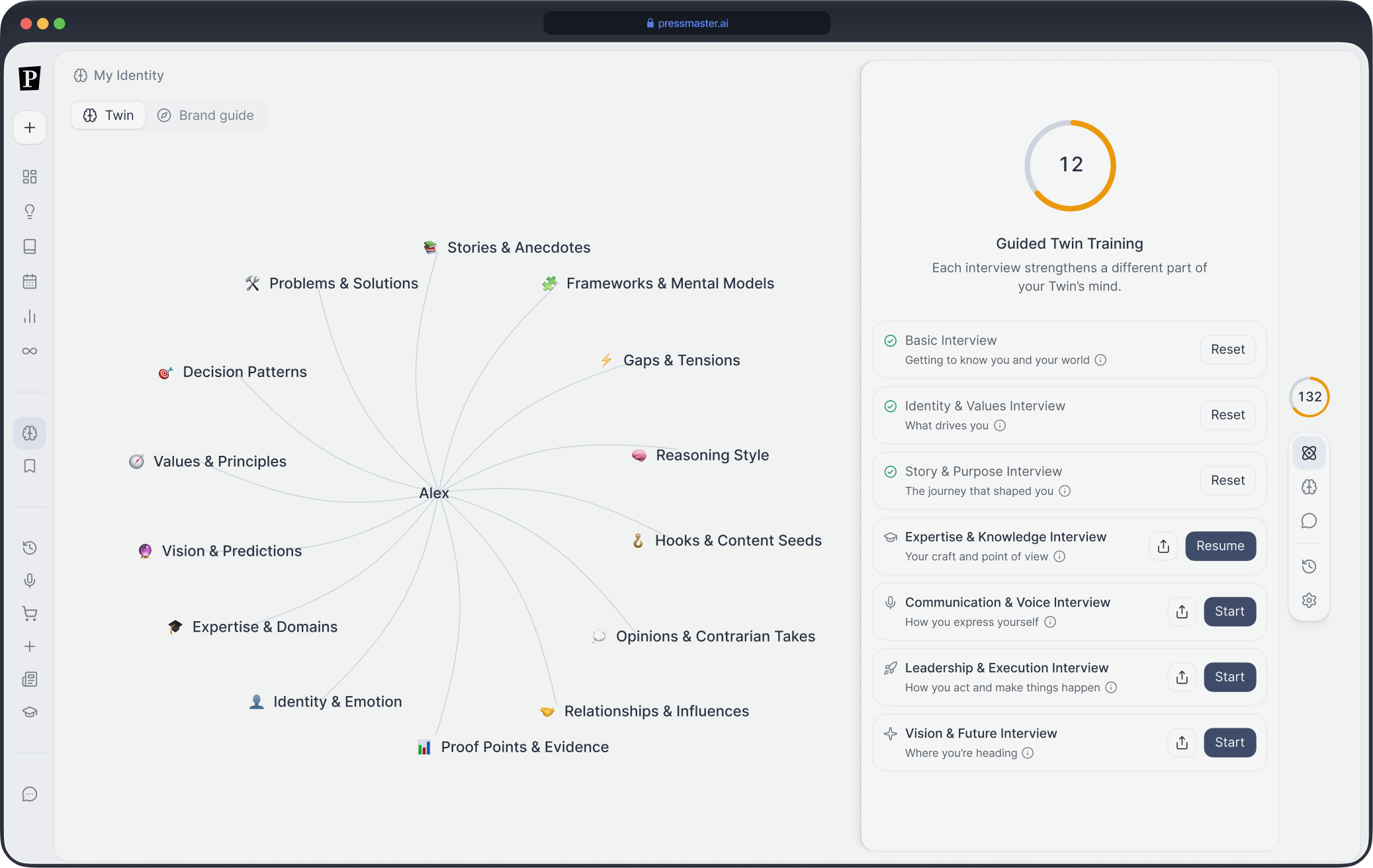Screen dimensions: 1373x868
Task: Open the book library icon in sidebar
Action: point(30,247)
